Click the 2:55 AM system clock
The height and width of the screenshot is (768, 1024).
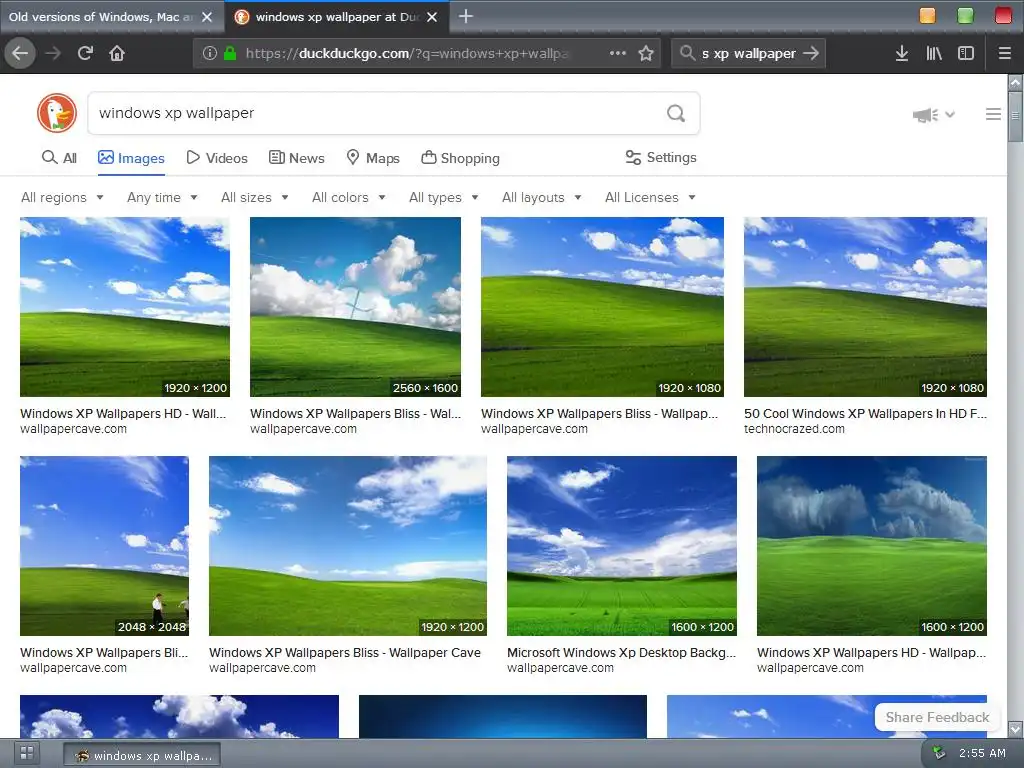pyautogui.click(x=982, y=753)
